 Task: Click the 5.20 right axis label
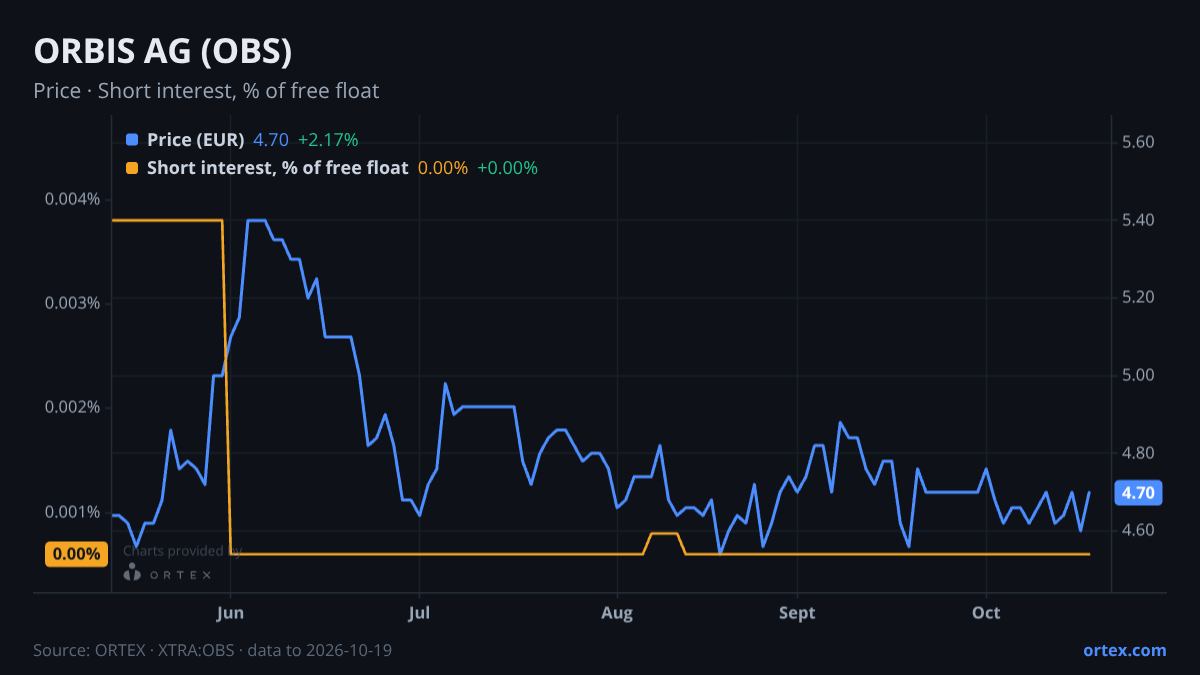(1139, 298)
